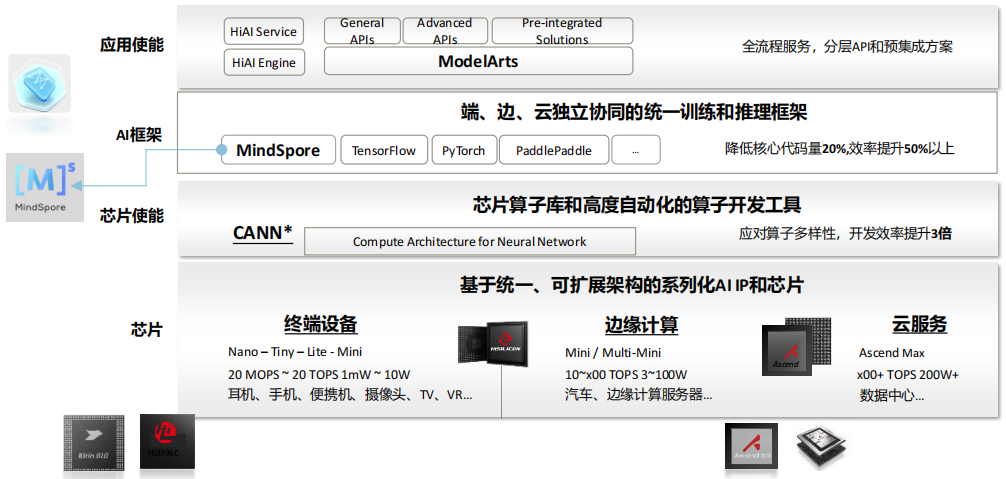
Task: Choose the TensorFlow framework box
Action: click(x=384, y=150)
